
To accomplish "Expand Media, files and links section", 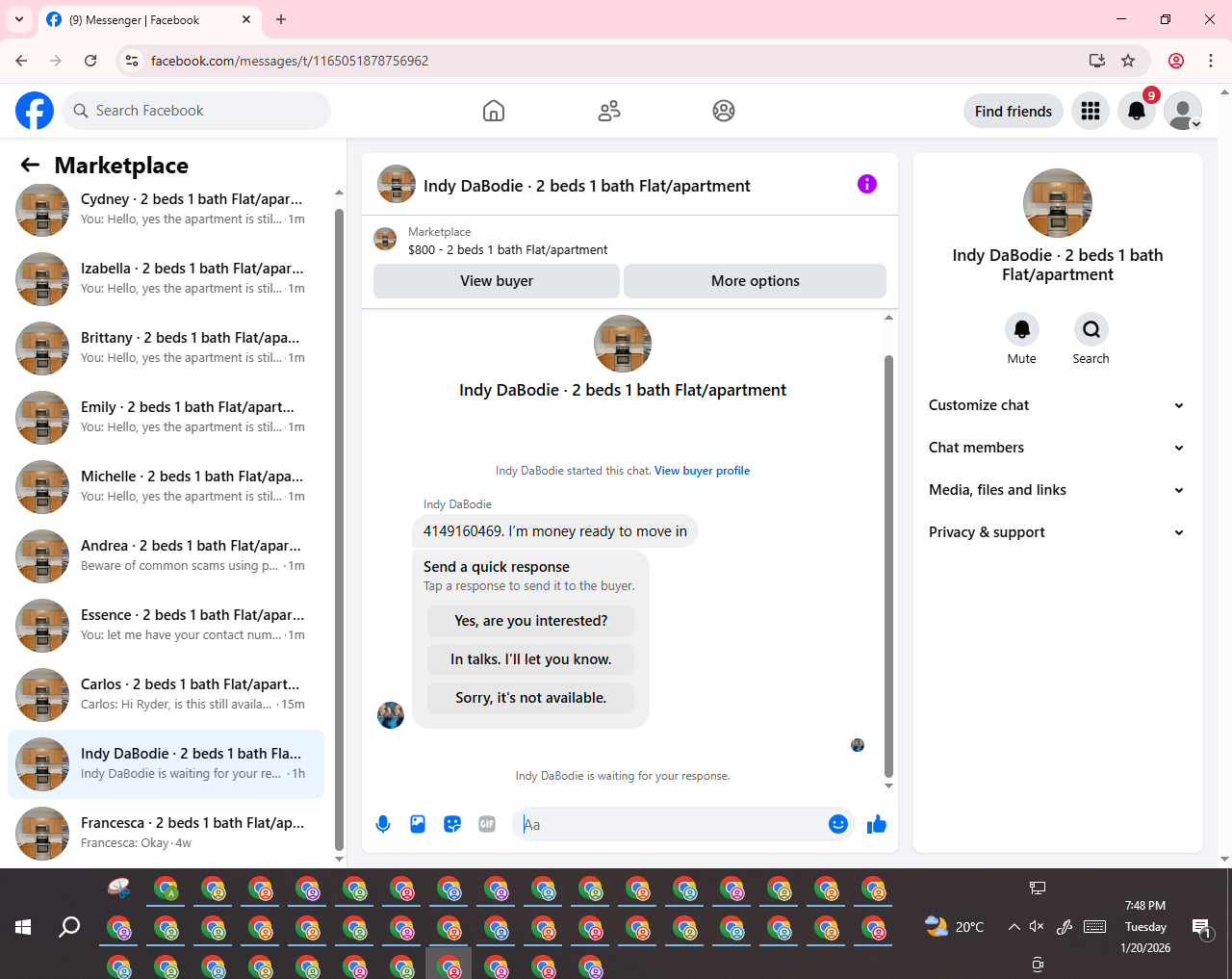I will (1057, 490).
